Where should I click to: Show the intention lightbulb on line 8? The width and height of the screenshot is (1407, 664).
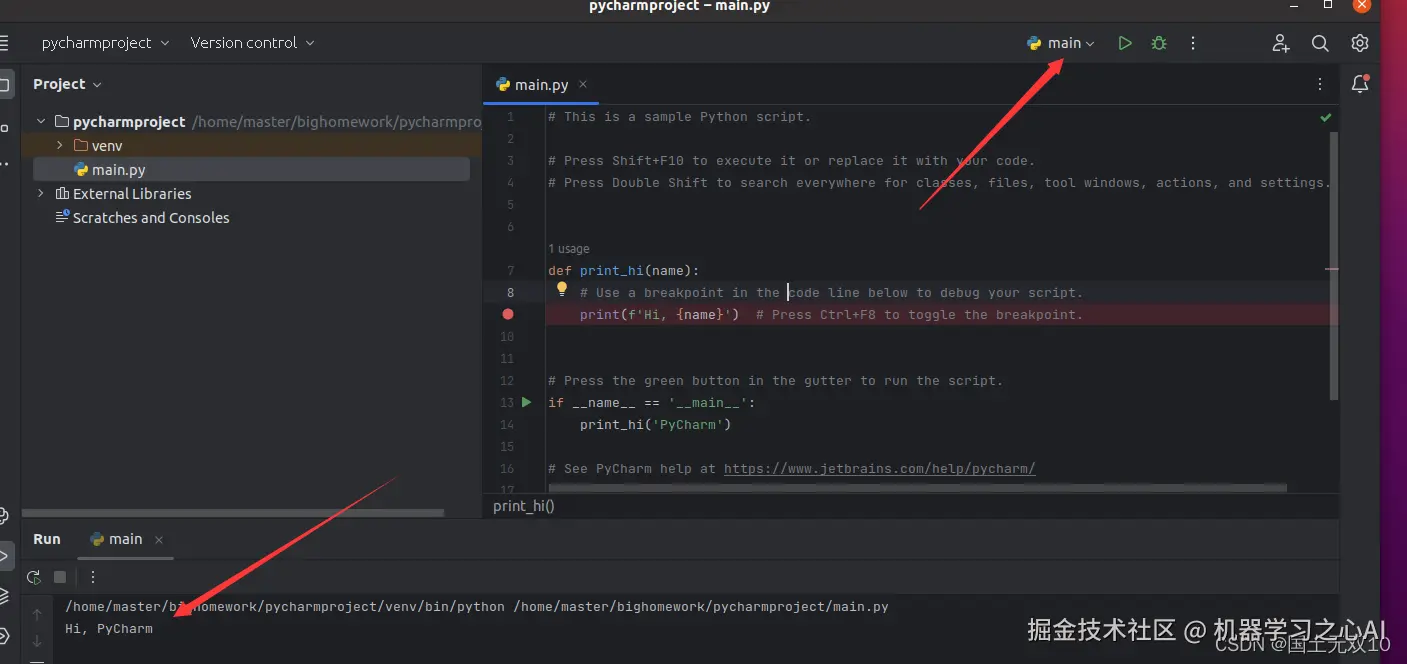(562, 289)
